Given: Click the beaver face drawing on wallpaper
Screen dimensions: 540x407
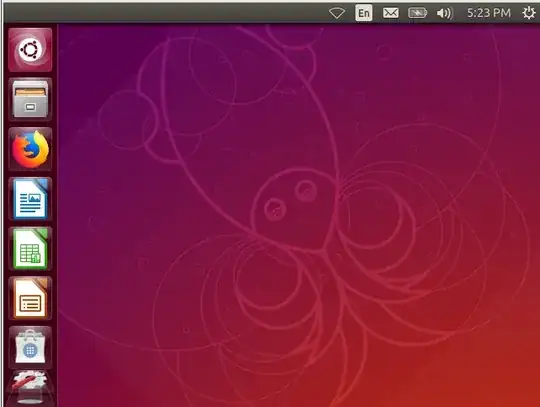Looking at the screenshot, I should 293,207.
